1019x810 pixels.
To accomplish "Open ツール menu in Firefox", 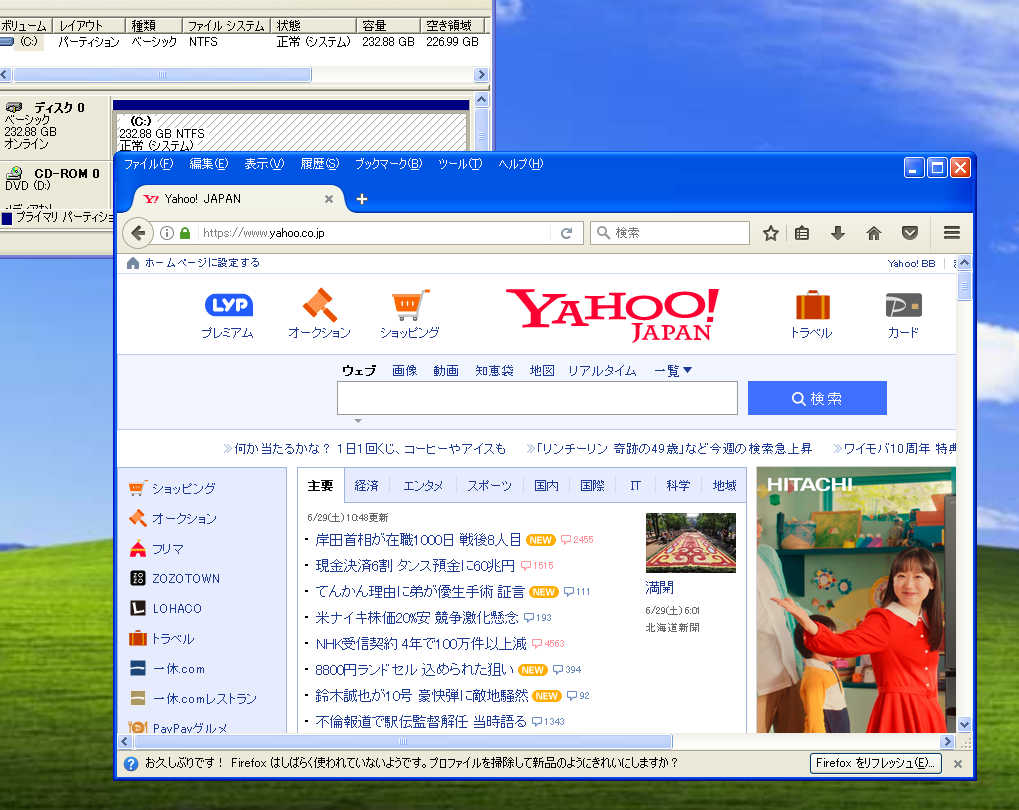I will point(459,164).
